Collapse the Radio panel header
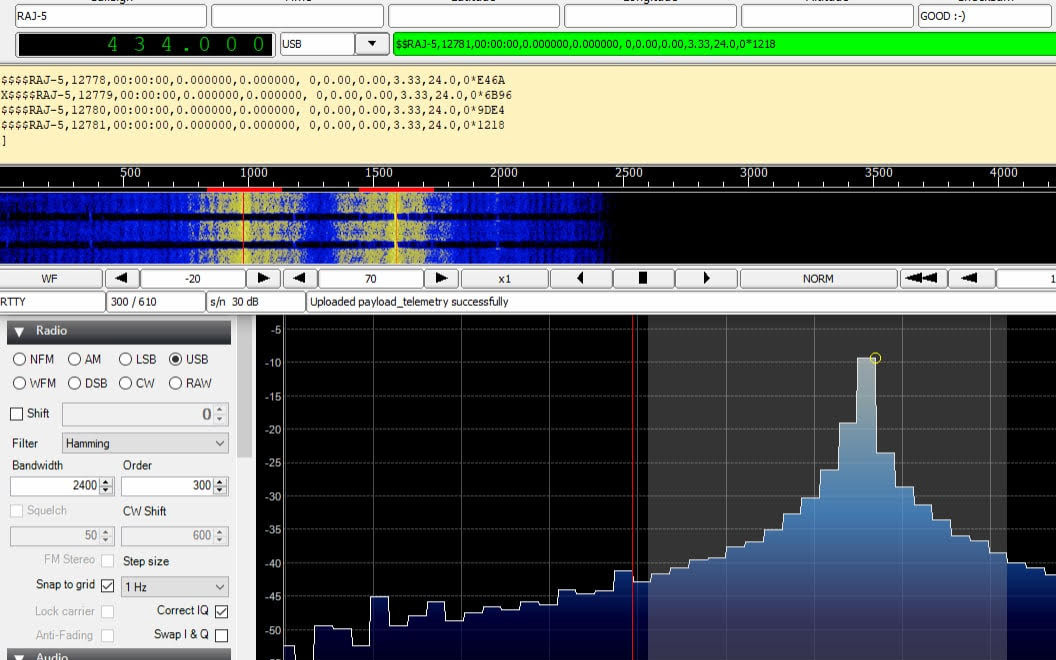1056x660 pixels. tap(119, 331)
